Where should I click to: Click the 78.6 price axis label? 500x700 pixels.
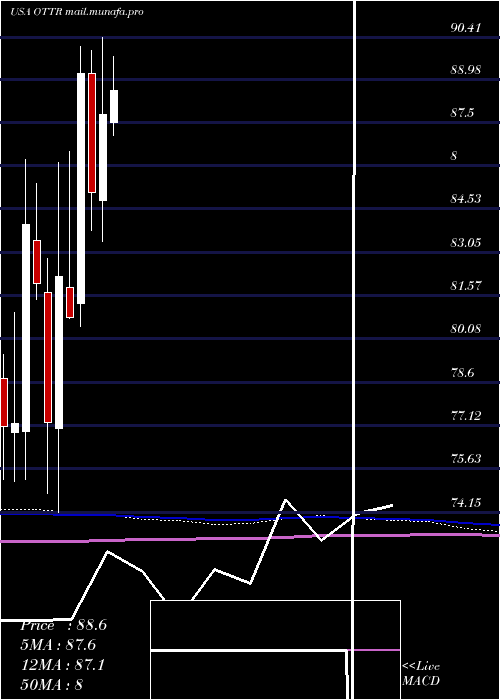click(462, 372)
